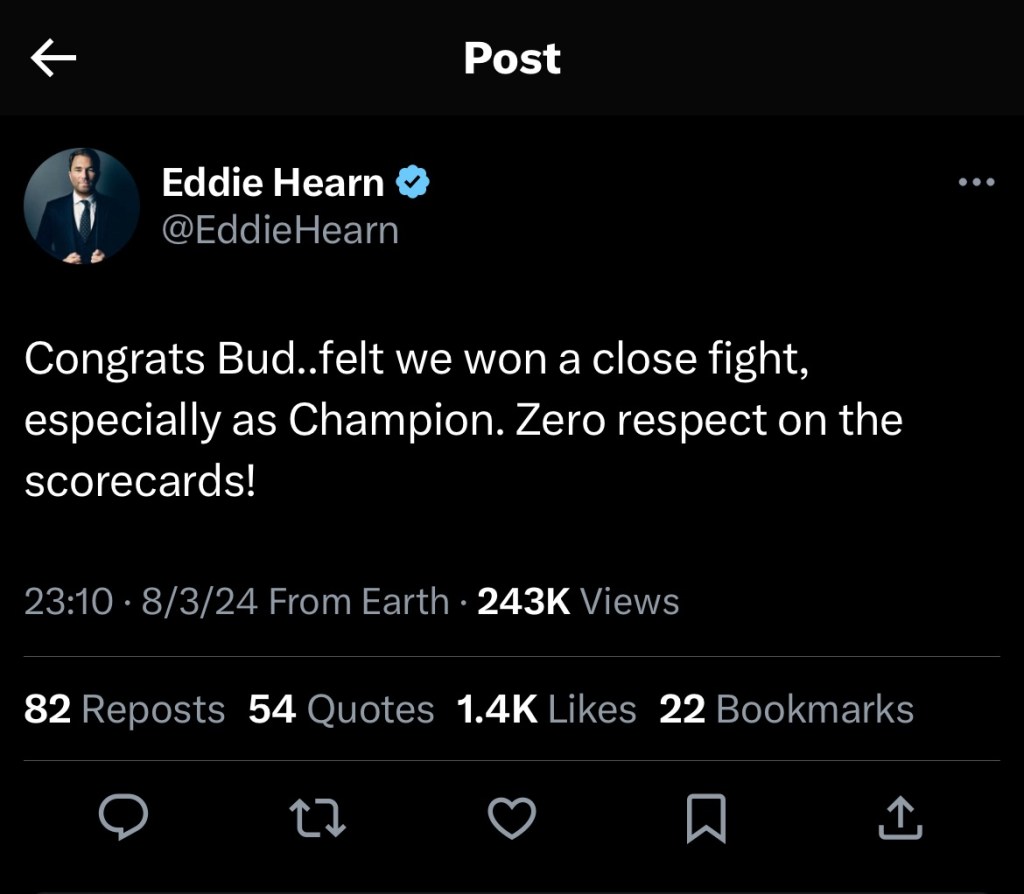The height and width of the screenshot is (894, 1024).
Task: Open the reply comment icon
Action: [124, 818]
